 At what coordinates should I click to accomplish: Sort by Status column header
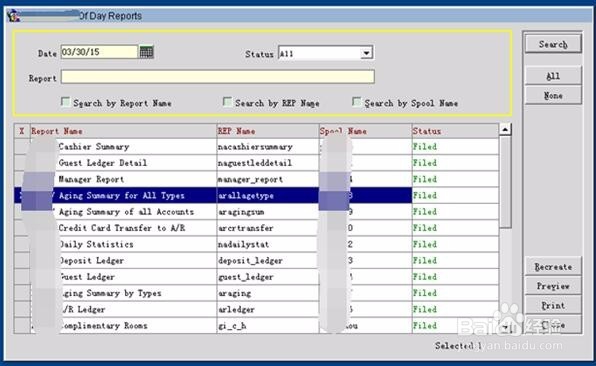click(455, 131)
